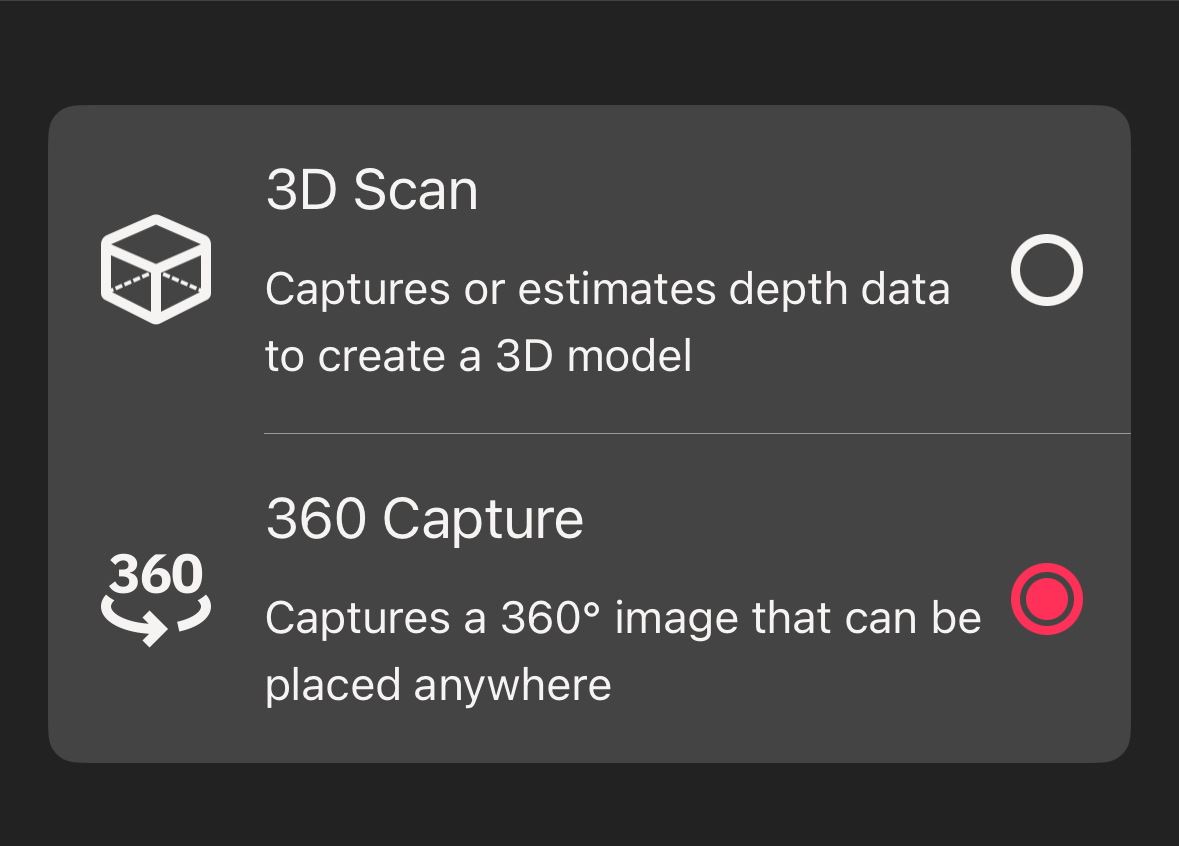
Task: Click the "Captures a 360° image" description
Action: (623, 619)
